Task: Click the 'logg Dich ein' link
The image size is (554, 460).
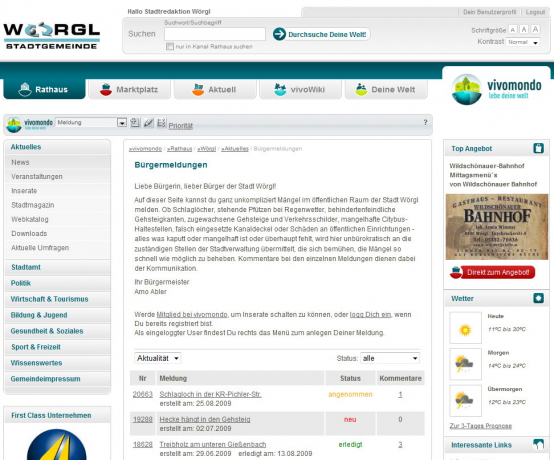Action: tap(370, 314)
